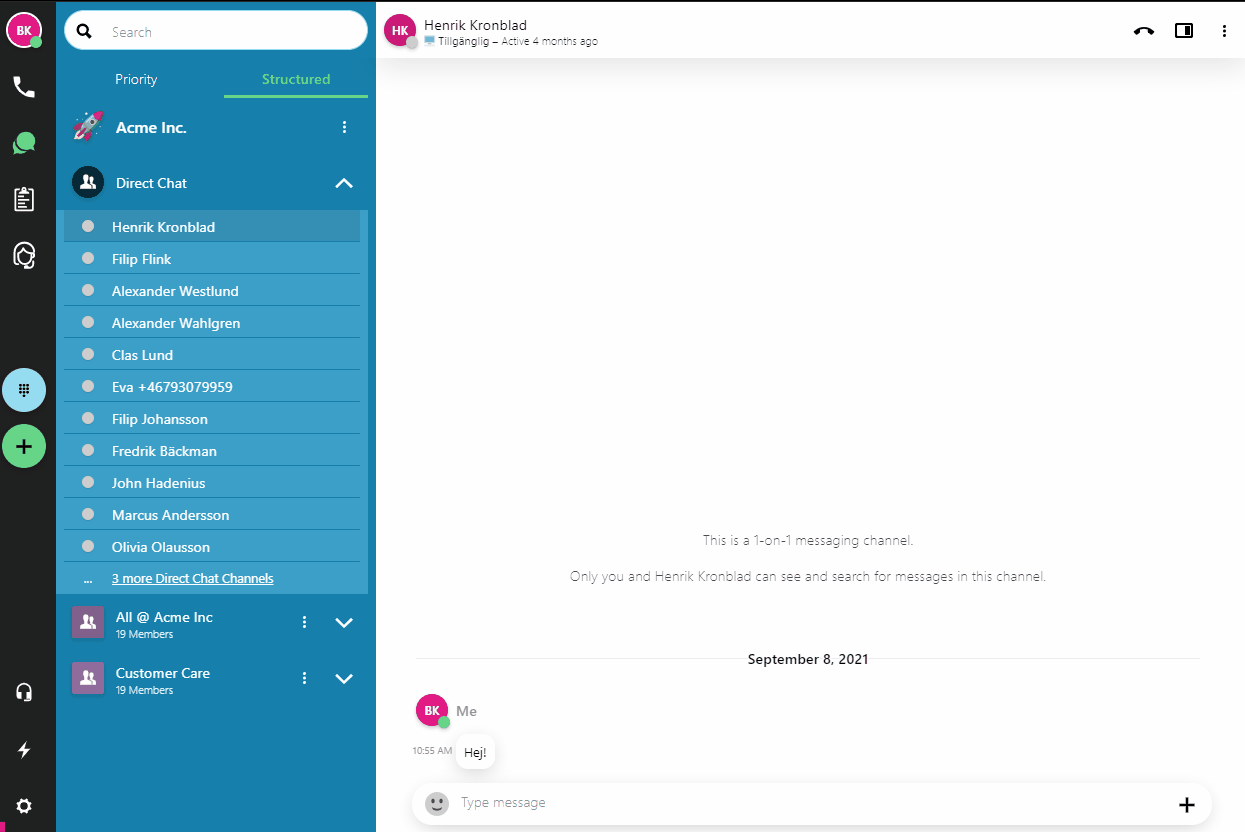
Task: Open the headset support icon
Action: pyautogui.click(x=24, y=692)
